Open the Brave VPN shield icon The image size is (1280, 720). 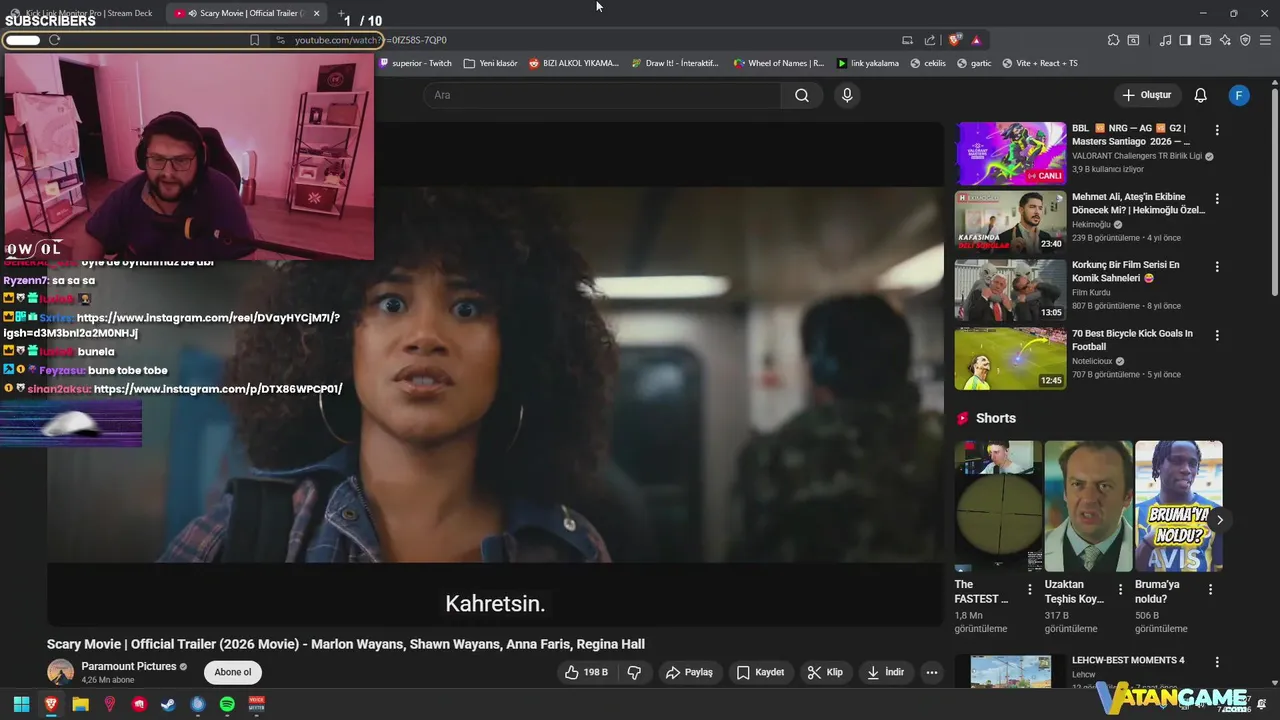pyautogui.click(x=1245, y=40)
